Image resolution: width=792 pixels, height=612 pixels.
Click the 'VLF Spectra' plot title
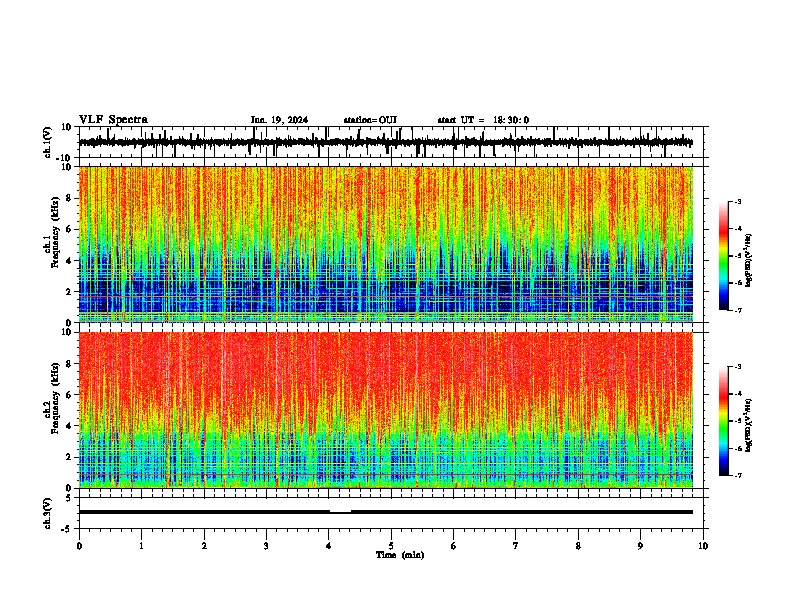(113, 120)
